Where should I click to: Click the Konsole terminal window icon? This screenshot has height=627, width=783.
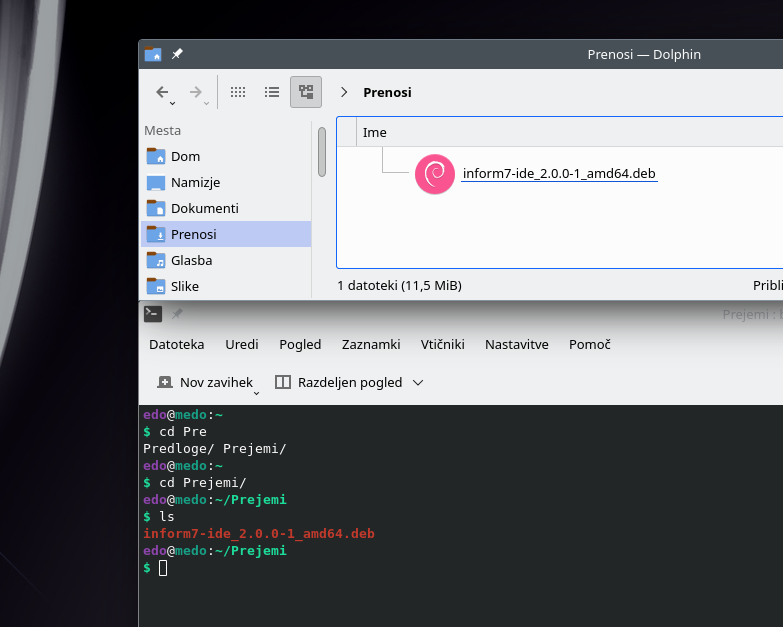[153, 314]
